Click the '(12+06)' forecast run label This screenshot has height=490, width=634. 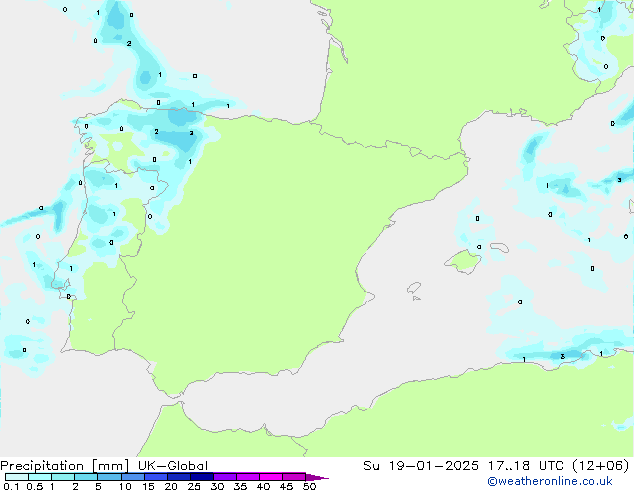click(x=601, y=466)
